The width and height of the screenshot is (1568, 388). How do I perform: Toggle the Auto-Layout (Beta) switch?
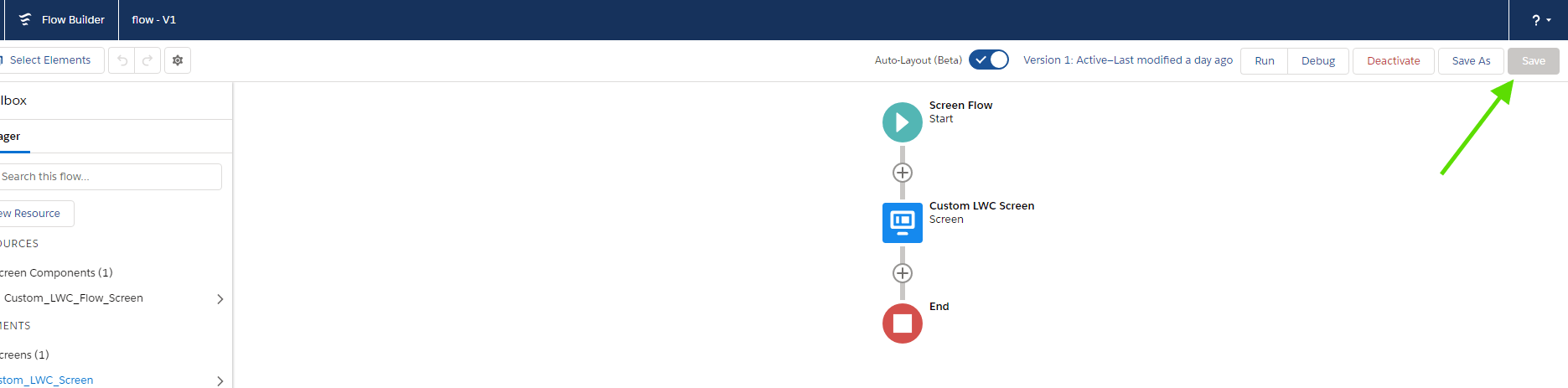tap(988, 60)
